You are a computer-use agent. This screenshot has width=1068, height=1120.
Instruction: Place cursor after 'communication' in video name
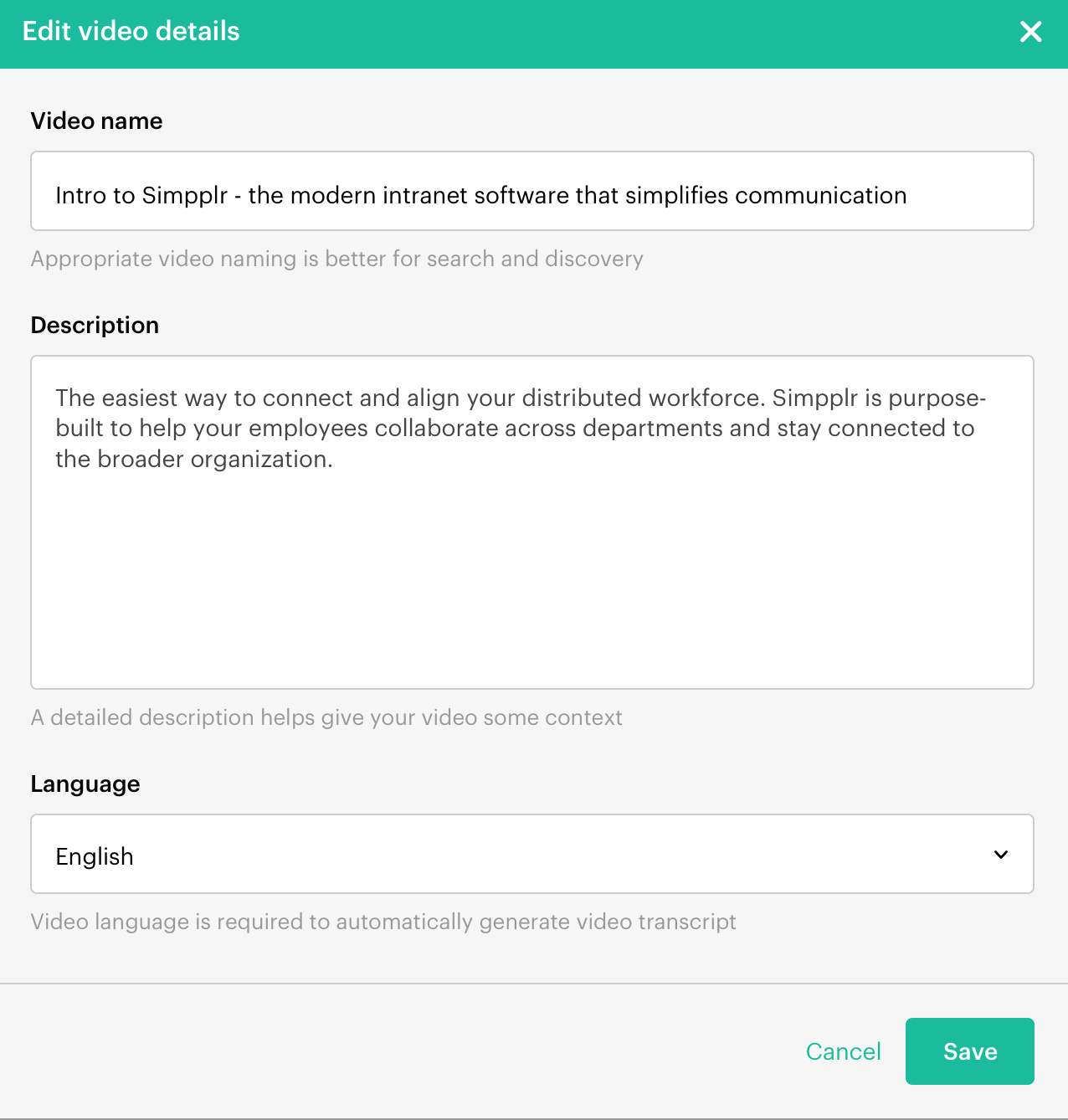click(908, 196)
